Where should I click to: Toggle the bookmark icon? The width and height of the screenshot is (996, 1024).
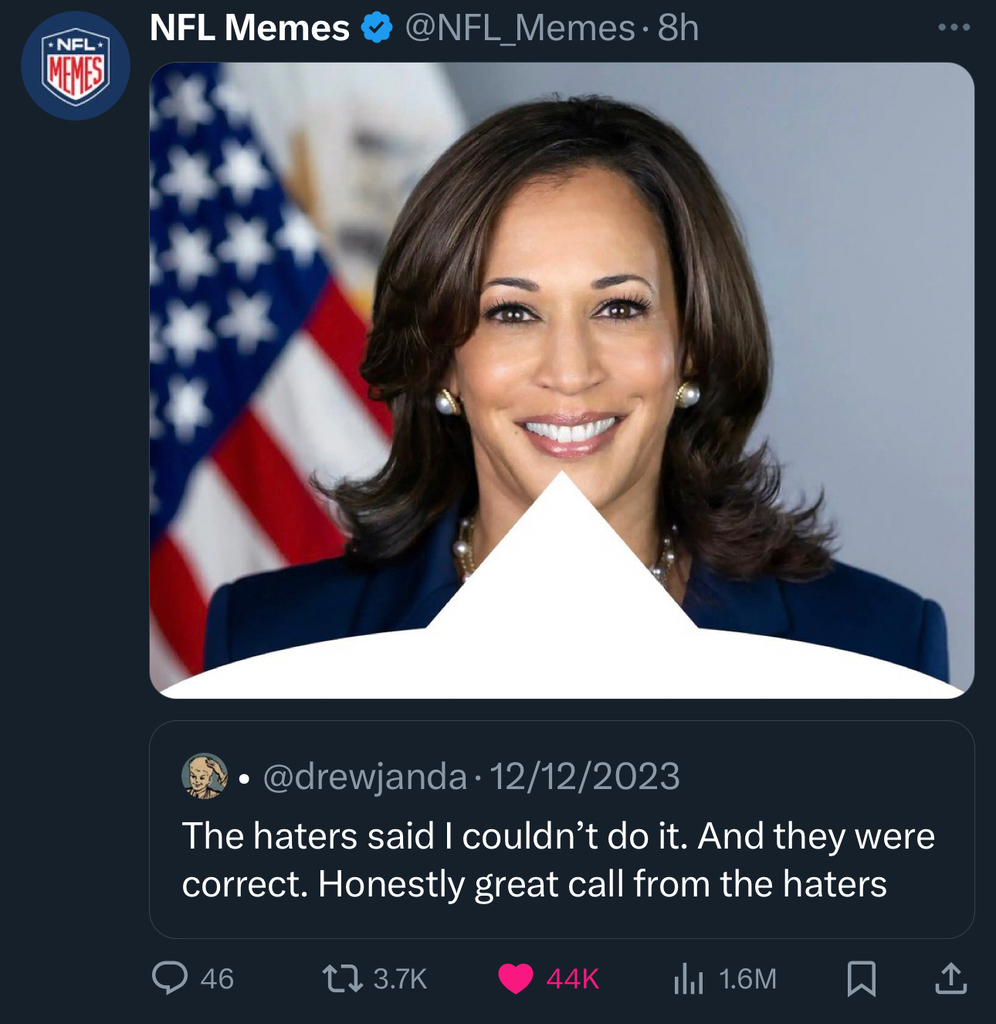coord(861,978)
